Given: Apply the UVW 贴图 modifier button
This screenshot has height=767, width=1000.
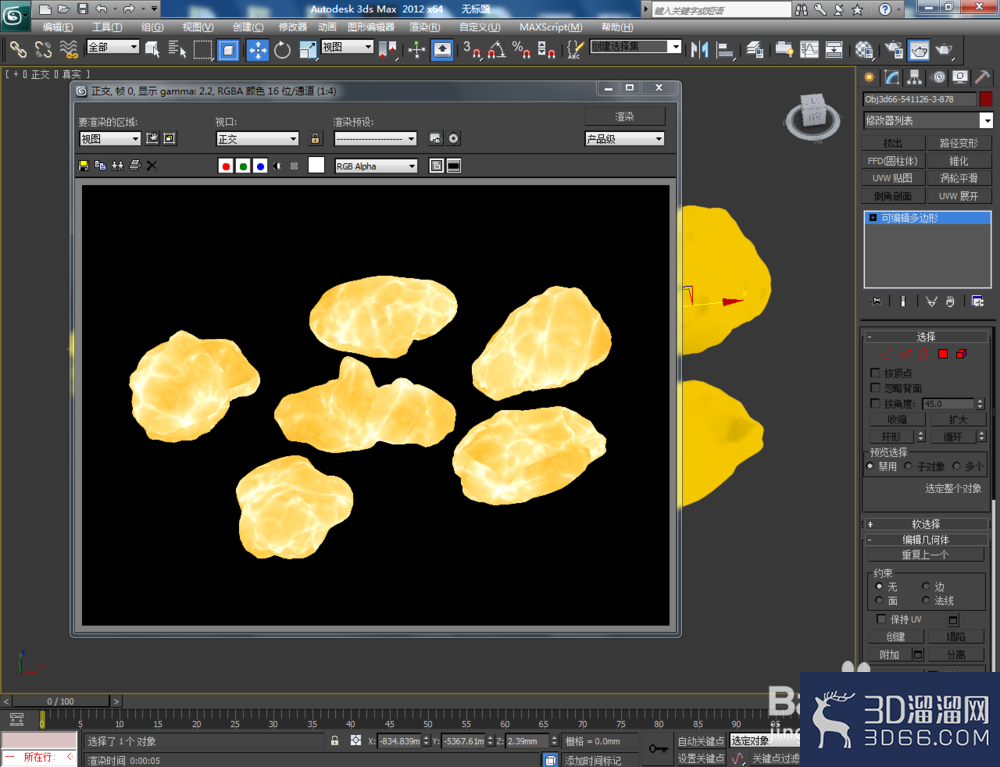Looking at the screenshot, I should tap(893, 178).
